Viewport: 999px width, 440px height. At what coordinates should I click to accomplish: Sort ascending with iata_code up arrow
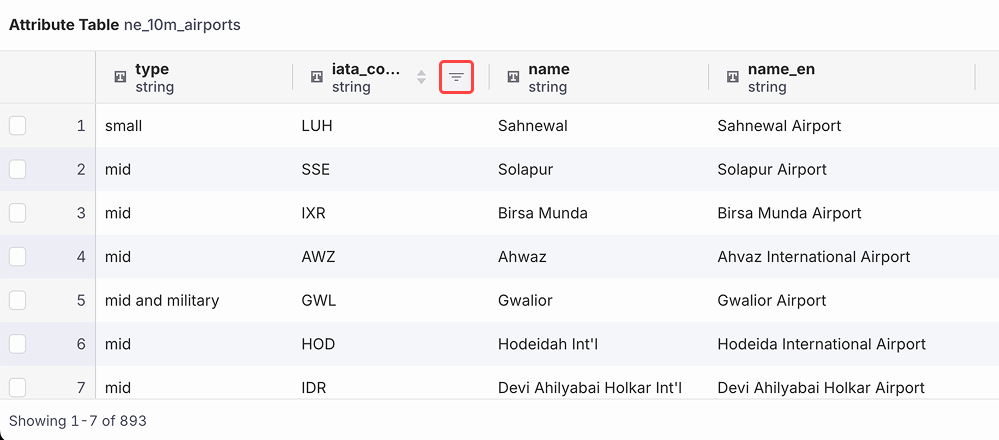pos(421,73)
